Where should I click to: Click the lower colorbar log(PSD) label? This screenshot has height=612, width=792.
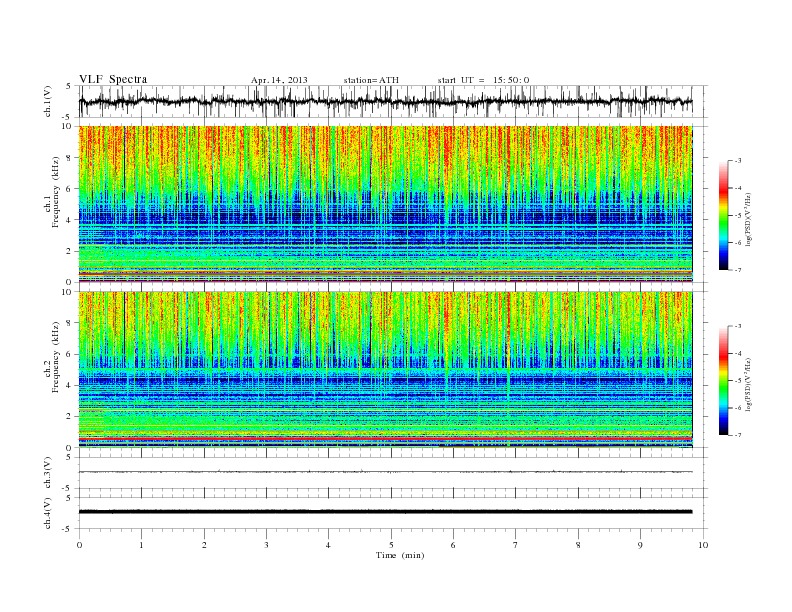pyautogui.click(x=750, y=384)
